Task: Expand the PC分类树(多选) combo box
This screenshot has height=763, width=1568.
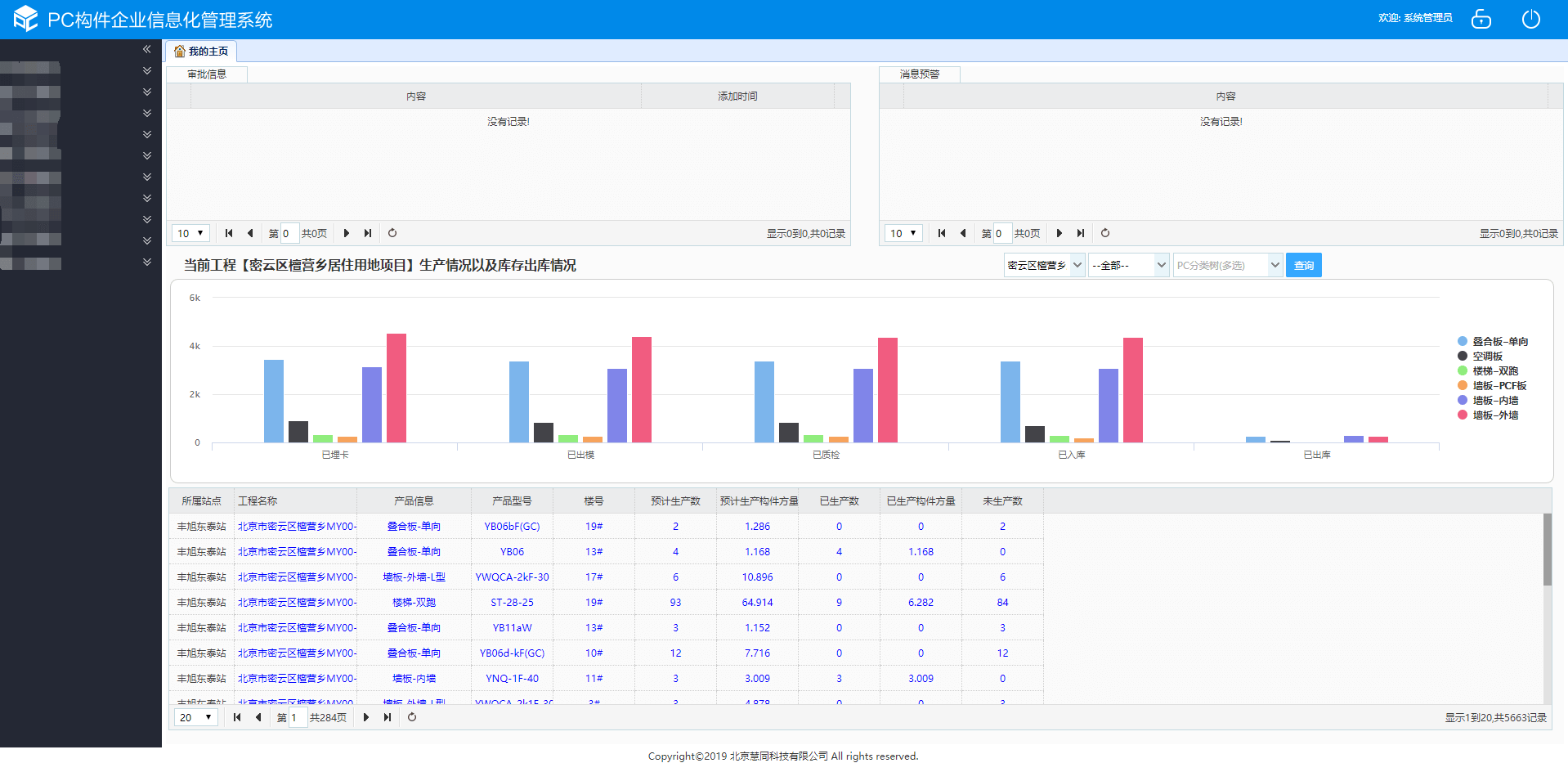Action: [1275, 265]
